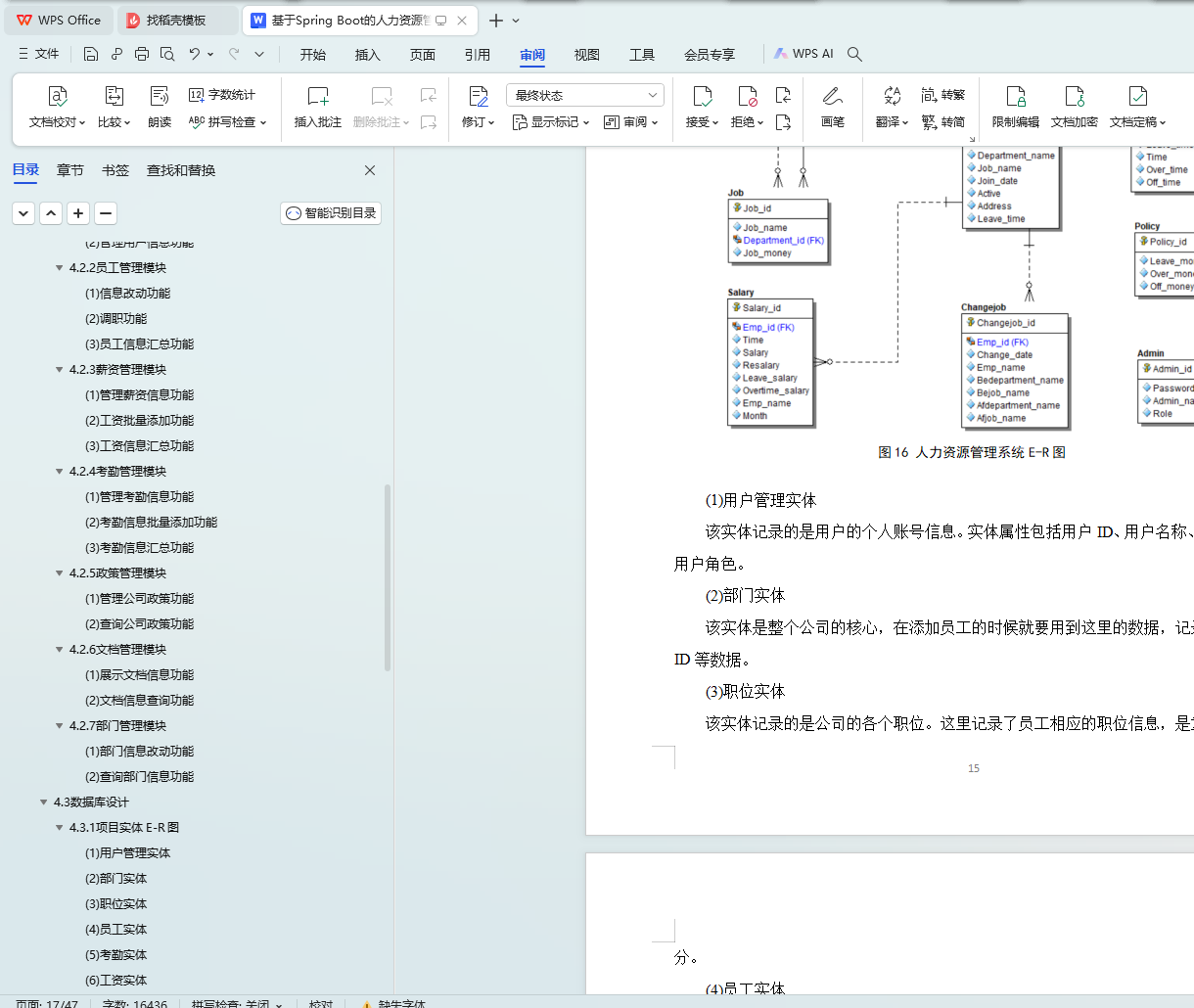The height and width of the screenshot is (1008, 1194).
Task: Go to previous change icon beside 拒绝
Action: (x=783, y=95)
